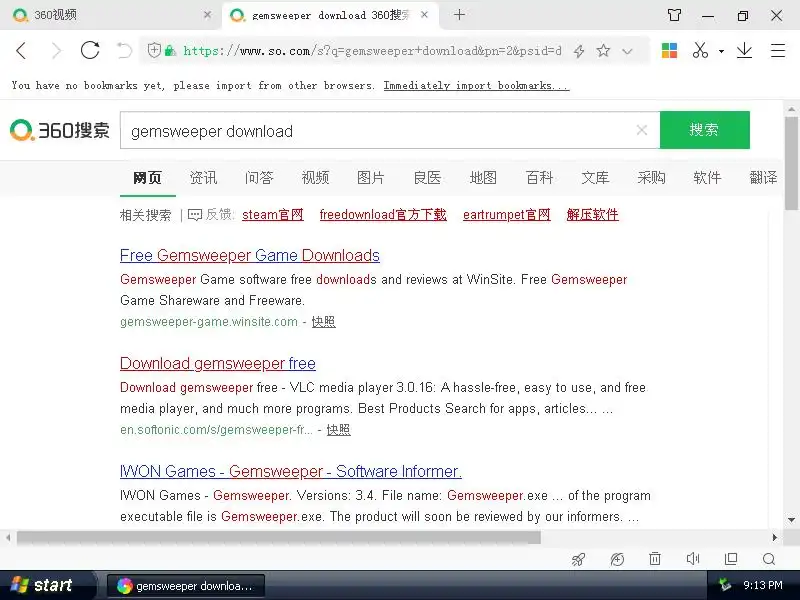Open the colorful apps grid icon
Screen dimensions: 800x600
point(669,51)
